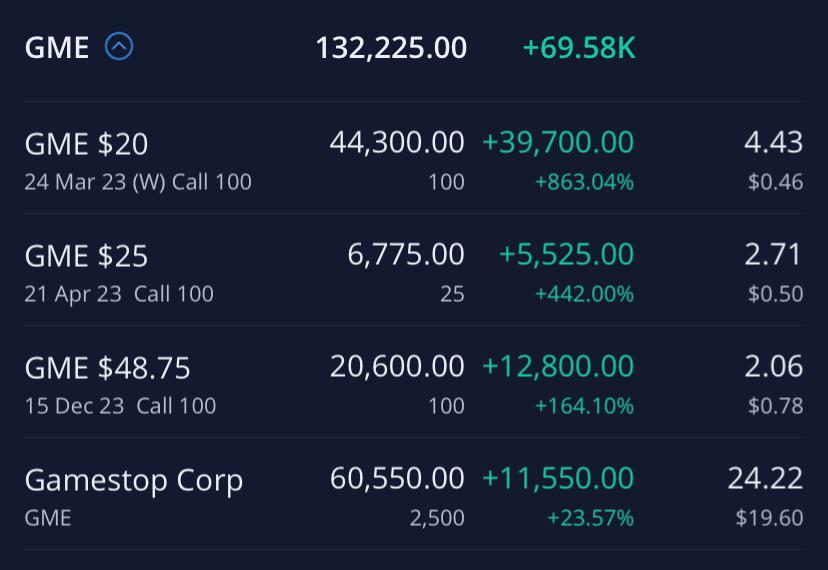The width and height of the screenshot is (828, 570).
Task: Click the 21 Apr 23 Call 100 subtitle
Action: [119, 294]
